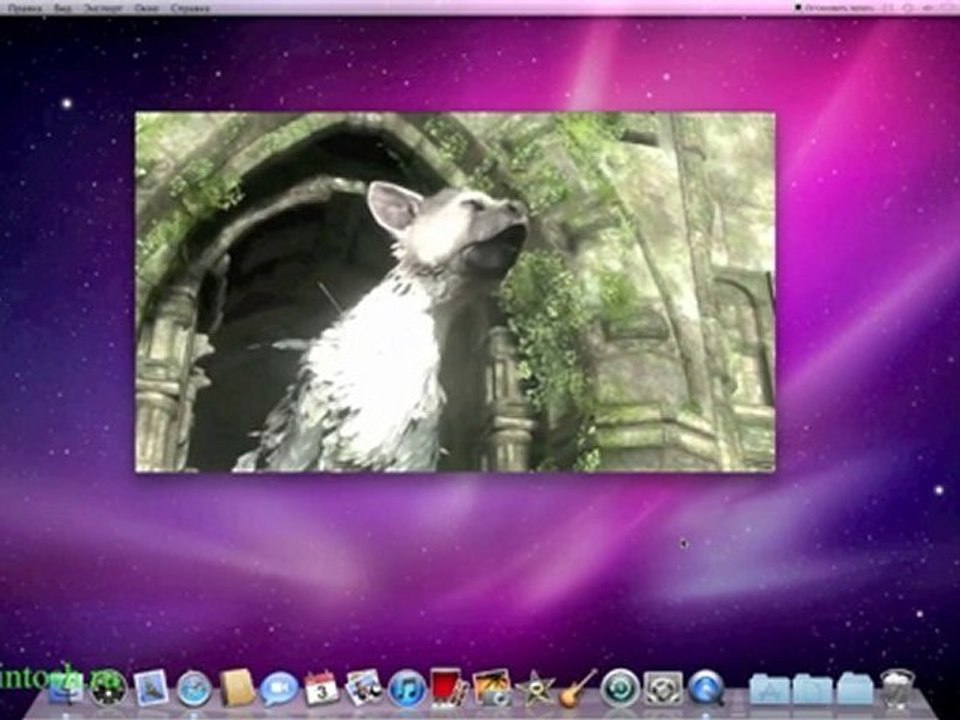Screen dimensions: 960x720
Task: Launch GarageBand guitar icon in Dock
Action: (577, 688)
